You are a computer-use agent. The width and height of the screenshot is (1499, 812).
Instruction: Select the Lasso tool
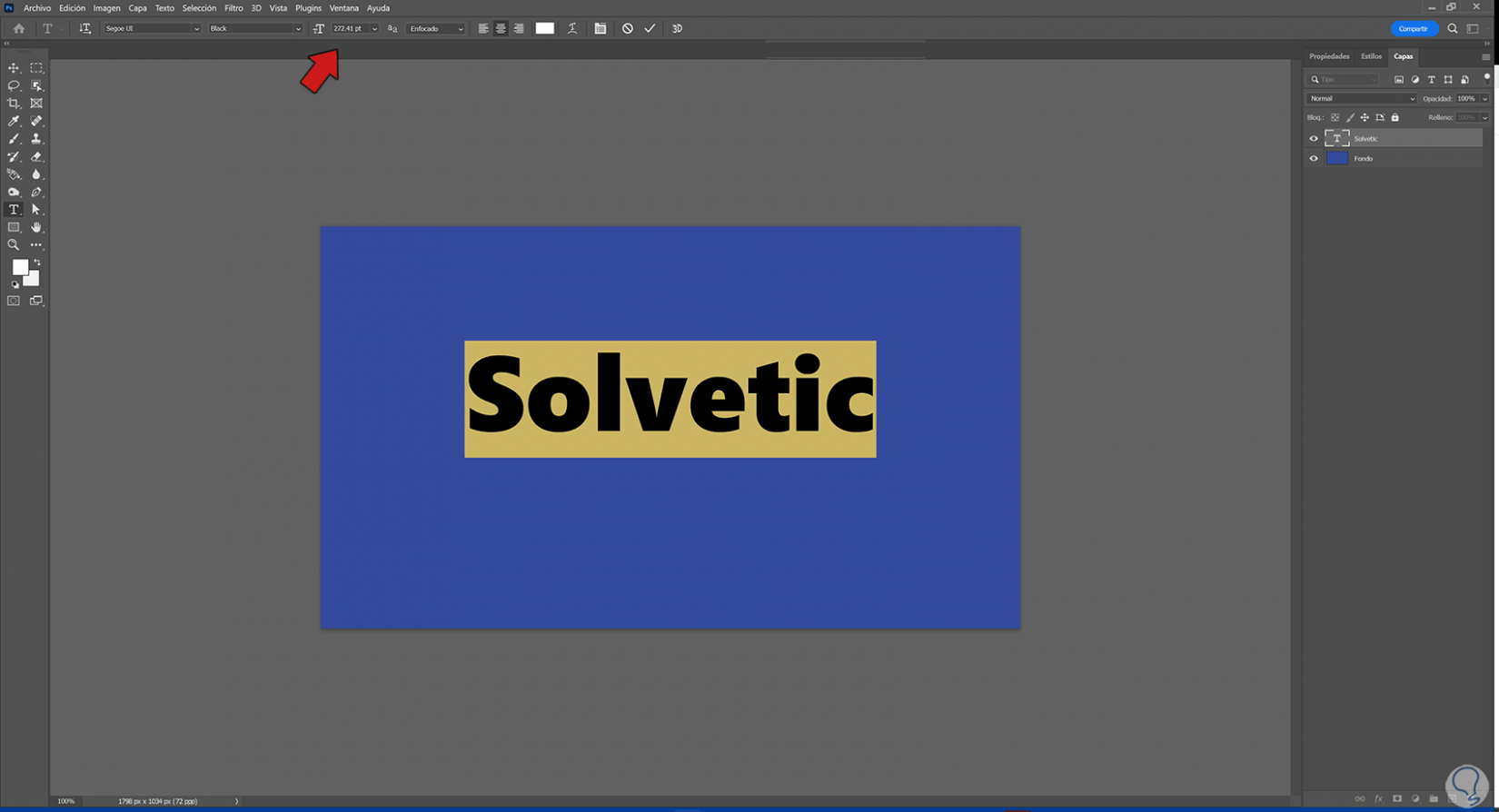tap(14, 85)
